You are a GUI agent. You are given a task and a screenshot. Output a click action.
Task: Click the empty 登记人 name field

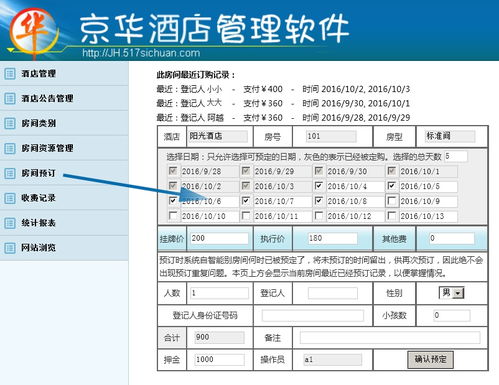tap(333, 293)
